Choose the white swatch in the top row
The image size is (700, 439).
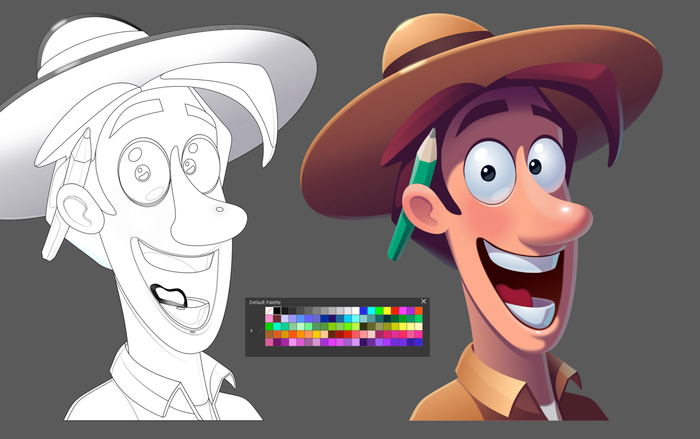(x=355, y=311)
